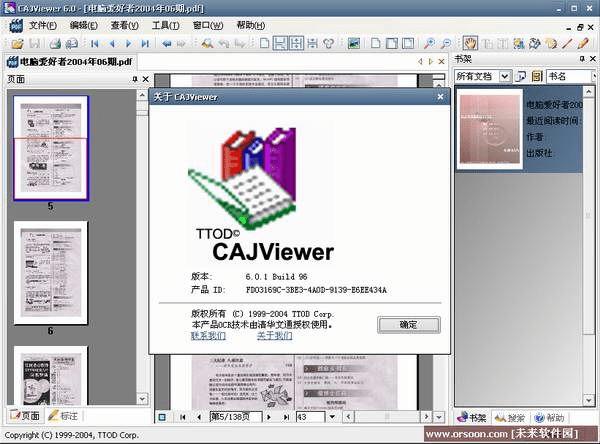Click the blue square icon in bottom page bar
This screenshot has width=600, height=444.
pos(162,417)
